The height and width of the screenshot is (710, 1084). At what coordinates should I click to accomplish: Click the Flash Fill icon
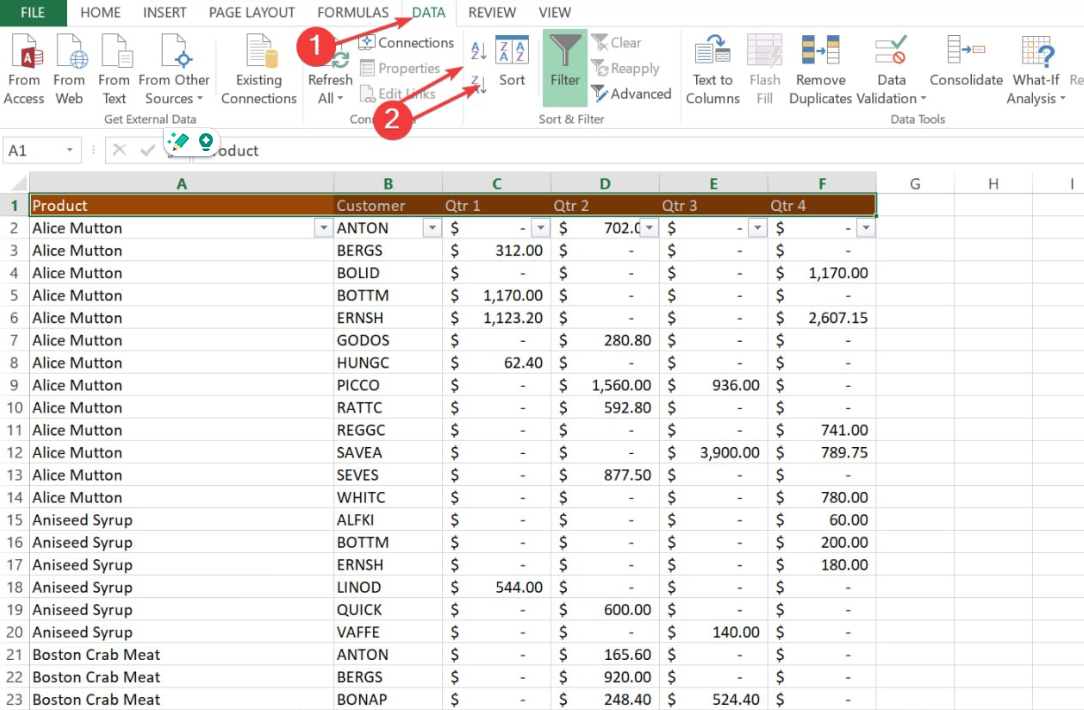point(764,67)
